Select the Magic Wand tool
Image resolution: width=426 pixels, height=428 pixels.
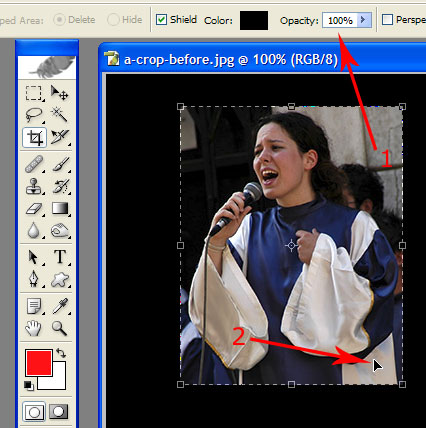60,115
